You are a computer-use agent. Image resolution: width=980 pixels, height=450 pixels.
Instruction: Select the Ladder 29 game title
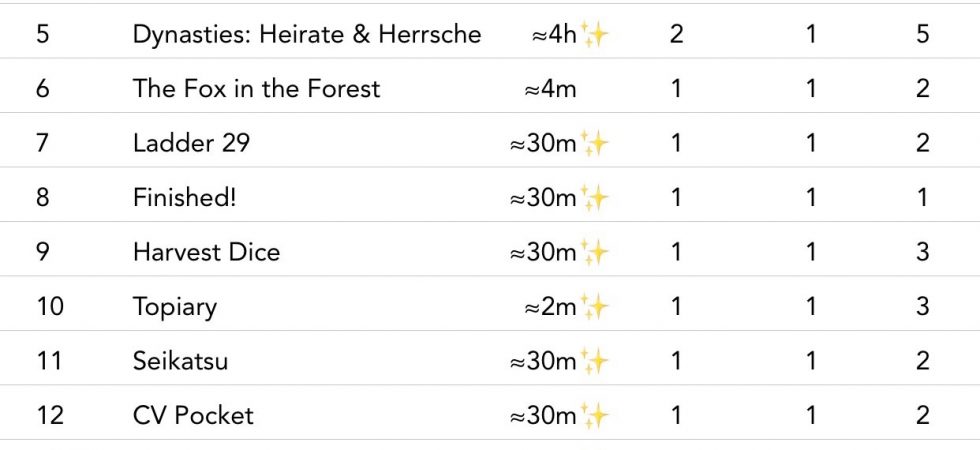coord(191,143)
